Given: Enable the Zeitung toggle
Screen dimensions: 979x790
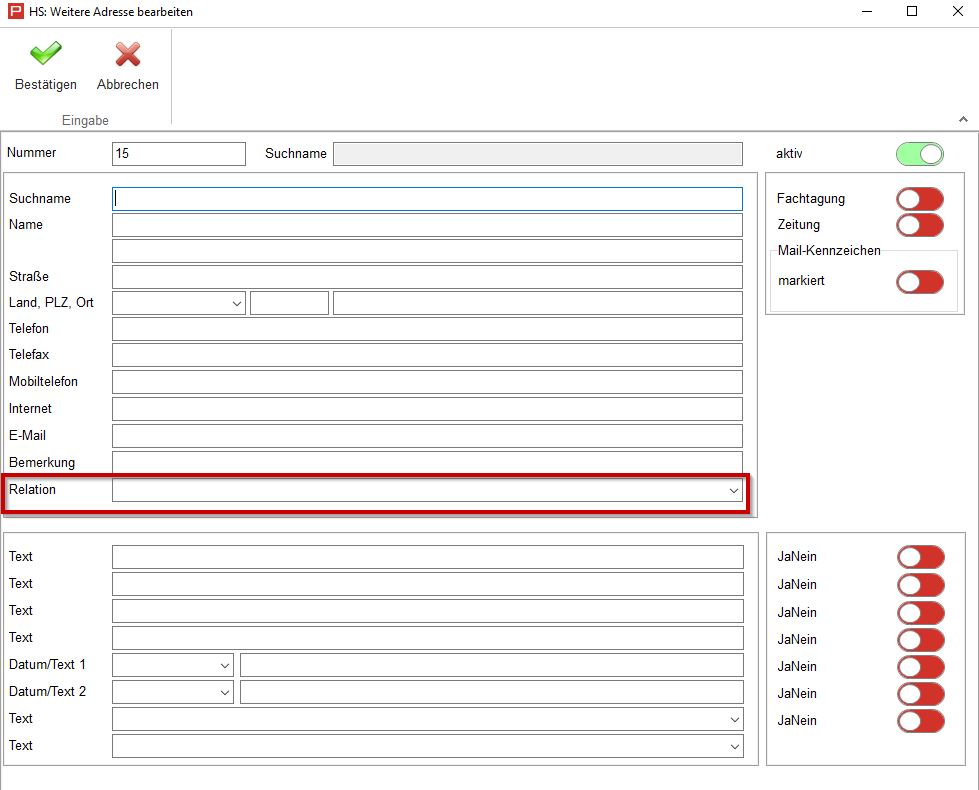Looking at the screenshot, I should pyautogui.click(x=919, y=225).
